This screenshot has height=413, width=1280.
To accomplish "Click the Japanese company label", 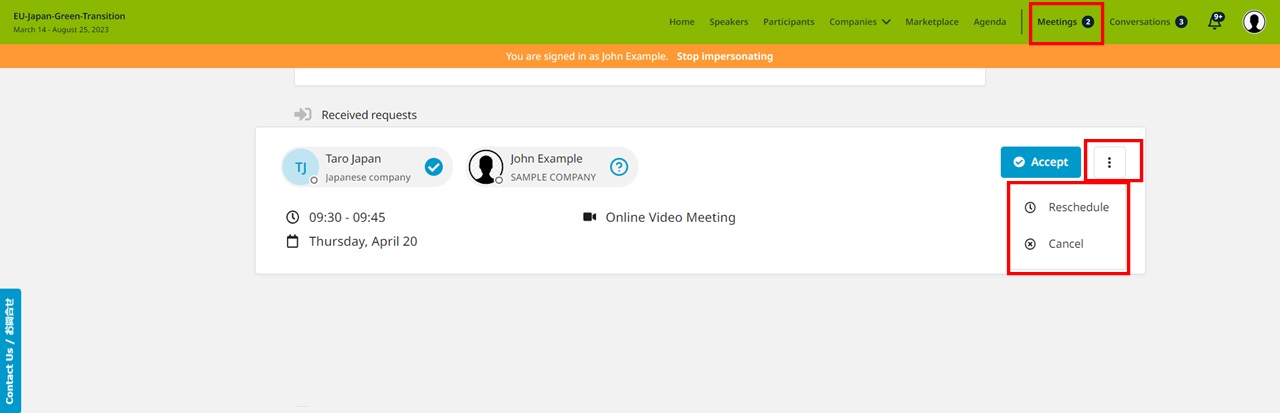I will pyautogui.click(x=368, y=177).
